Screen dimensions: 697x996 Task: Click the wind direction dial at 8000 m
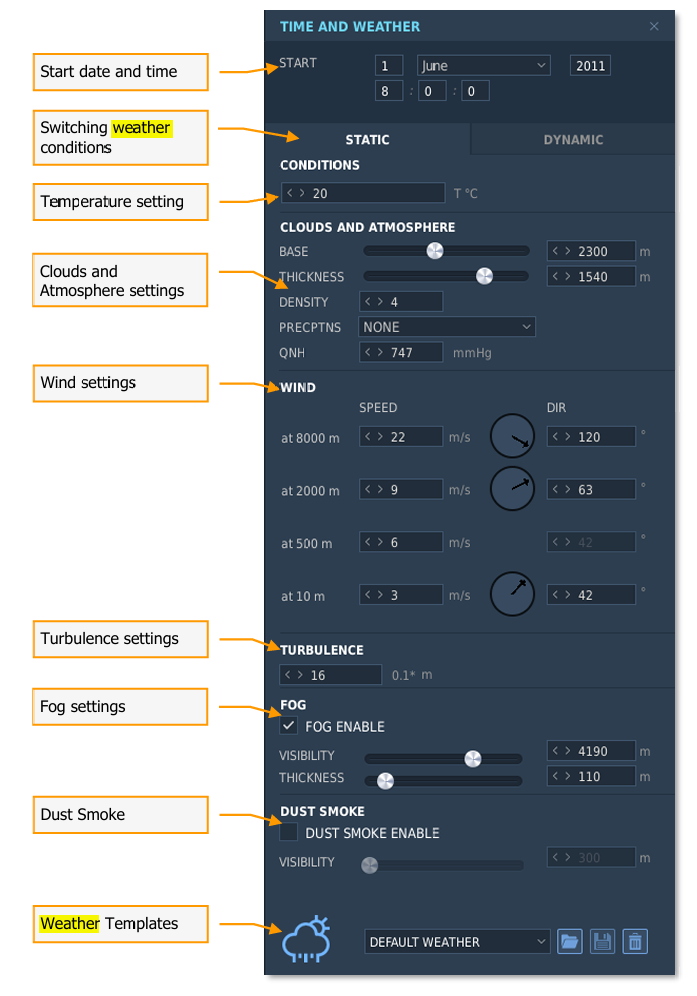click(x=512, y=436)
